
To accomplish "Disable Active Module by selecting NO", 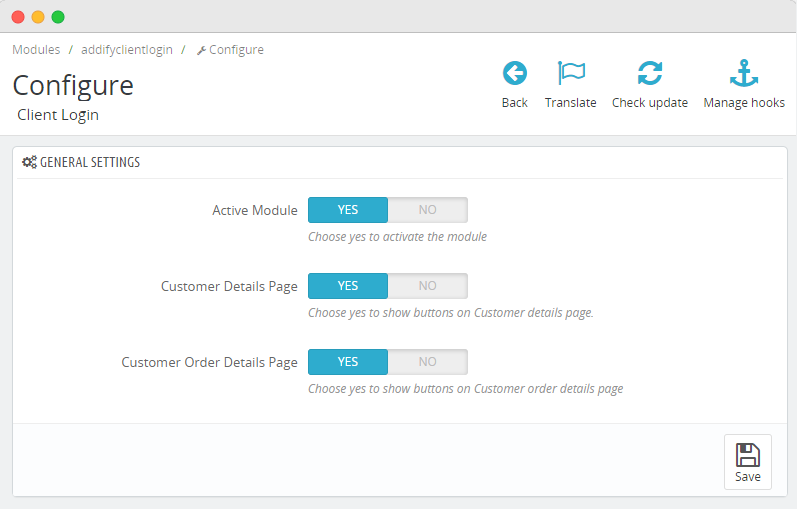I will 427,210.
